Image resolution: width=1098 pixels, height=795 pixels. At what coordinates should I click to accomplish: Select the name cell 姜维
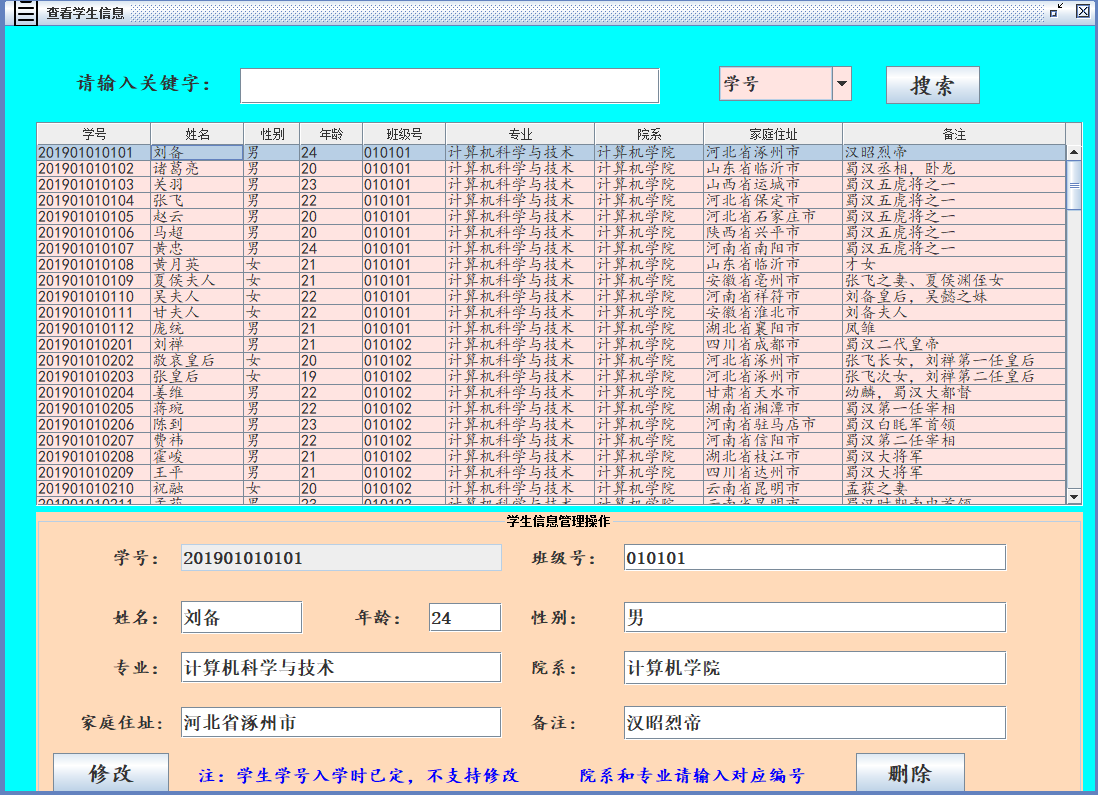[197, 393]
